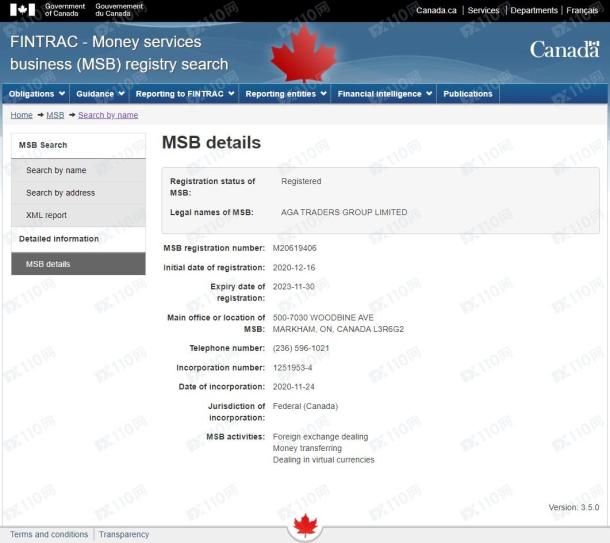Click the footer maple leaf emblem

tap(305, 525)
